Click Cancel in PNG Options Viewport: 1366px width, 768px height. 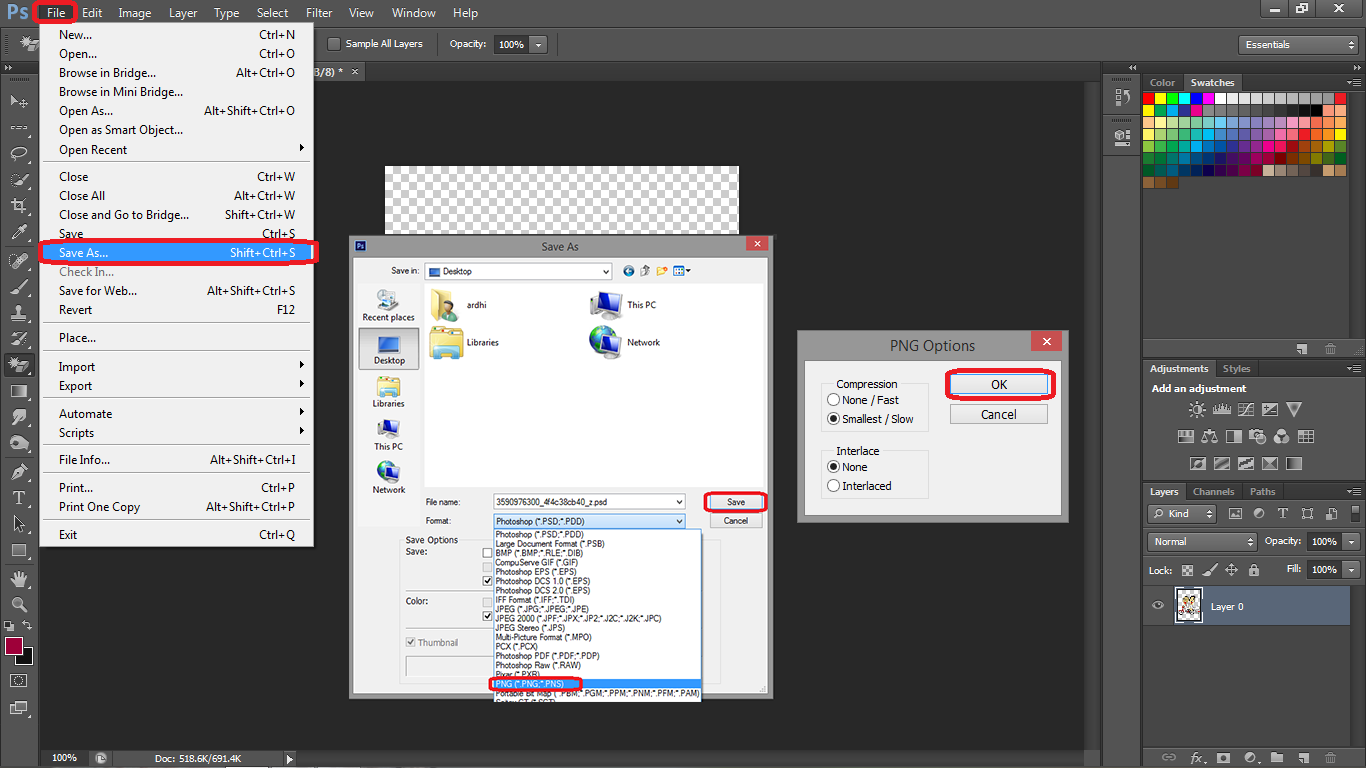(999, 414)
